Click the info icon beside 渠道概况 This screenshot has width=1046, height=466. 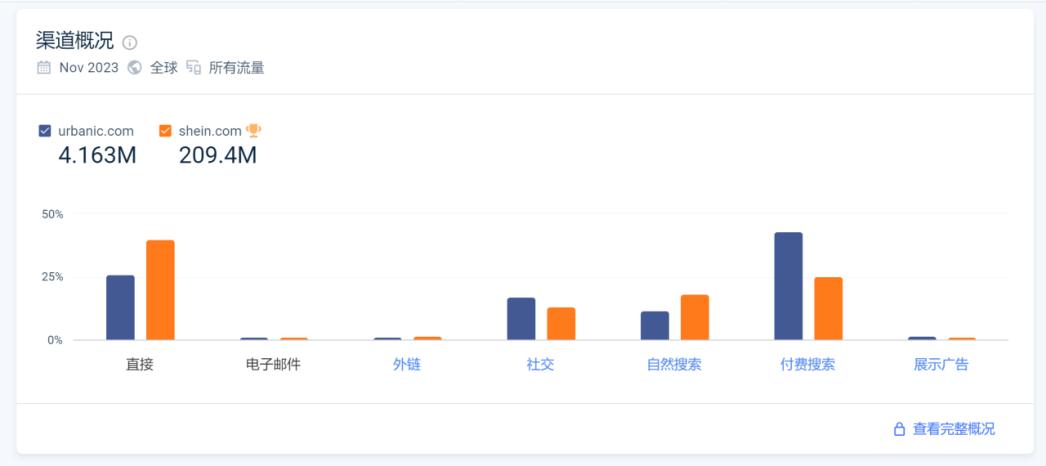click(x=130, y=42)
